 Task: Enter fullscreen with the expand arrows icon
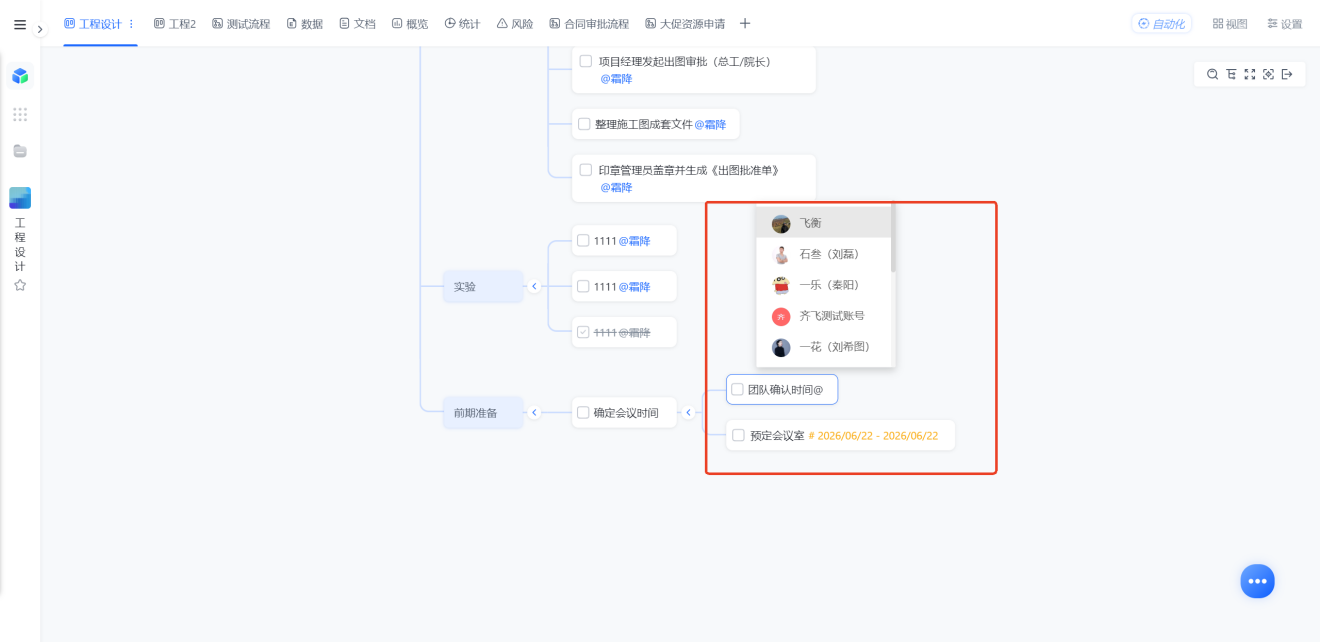tap(1249, 75)
